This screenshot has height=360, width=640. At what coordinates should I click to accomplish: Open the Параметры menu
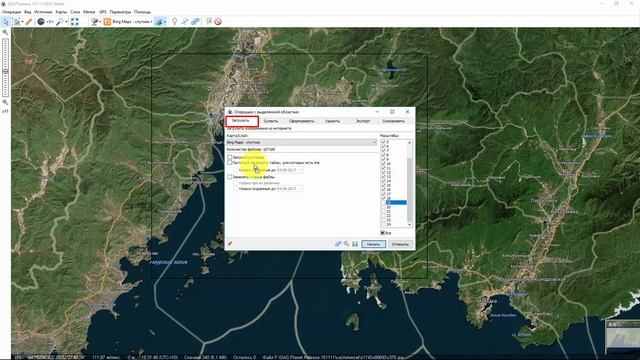[x=120, y=12]
